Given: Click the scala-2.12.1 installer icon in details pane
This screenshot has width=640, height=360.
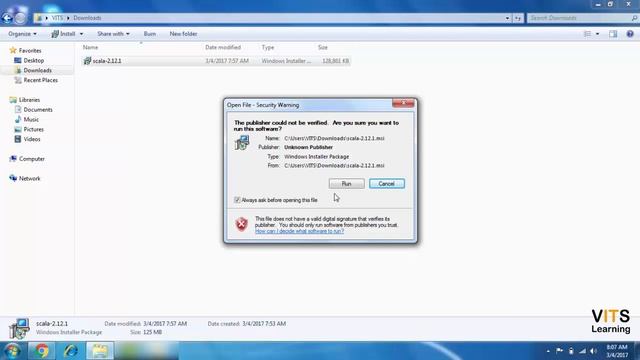Looking at the screenshot, I should [x=19, y=329].
